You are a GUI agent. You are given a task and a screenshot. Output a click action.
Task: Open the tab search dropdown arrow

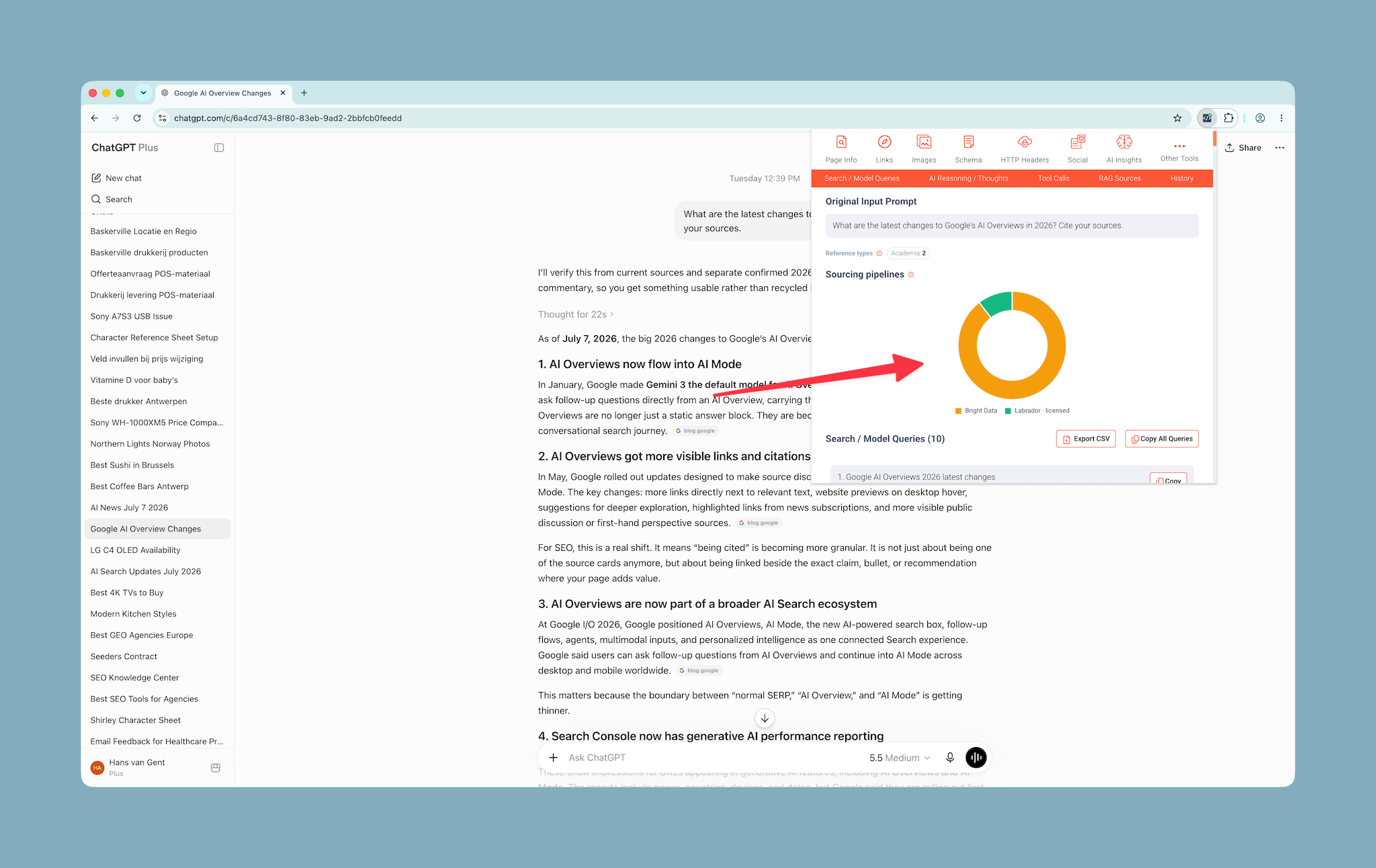click(143, 93)
